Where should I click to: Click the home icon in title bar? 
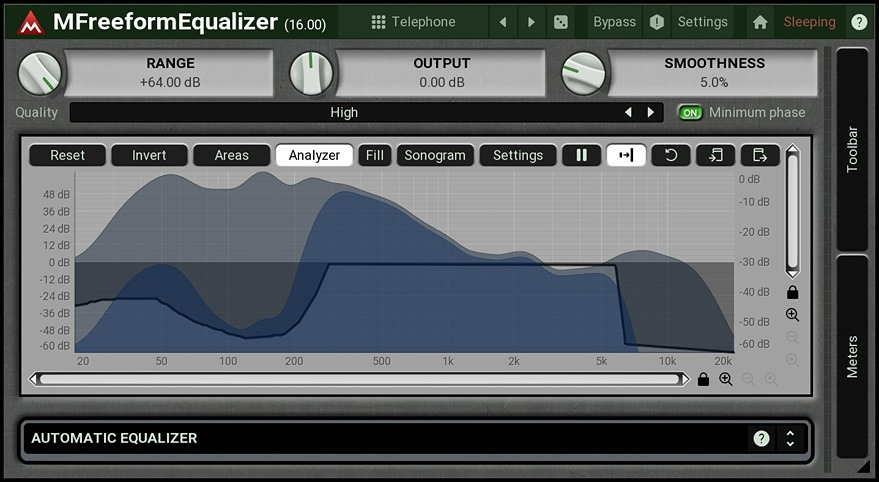click(760, 22)
